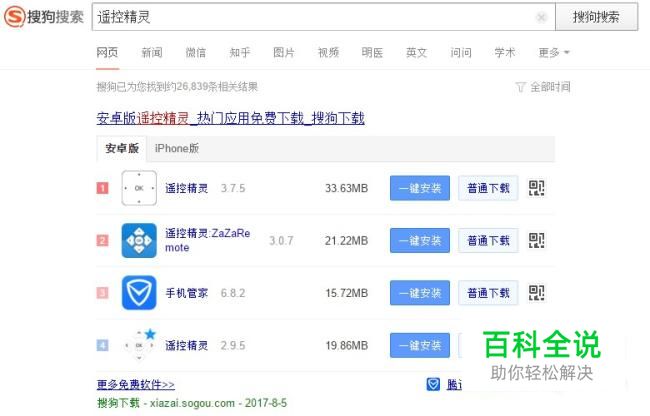Switch to the 学术 tab

[x=504, y=53]
